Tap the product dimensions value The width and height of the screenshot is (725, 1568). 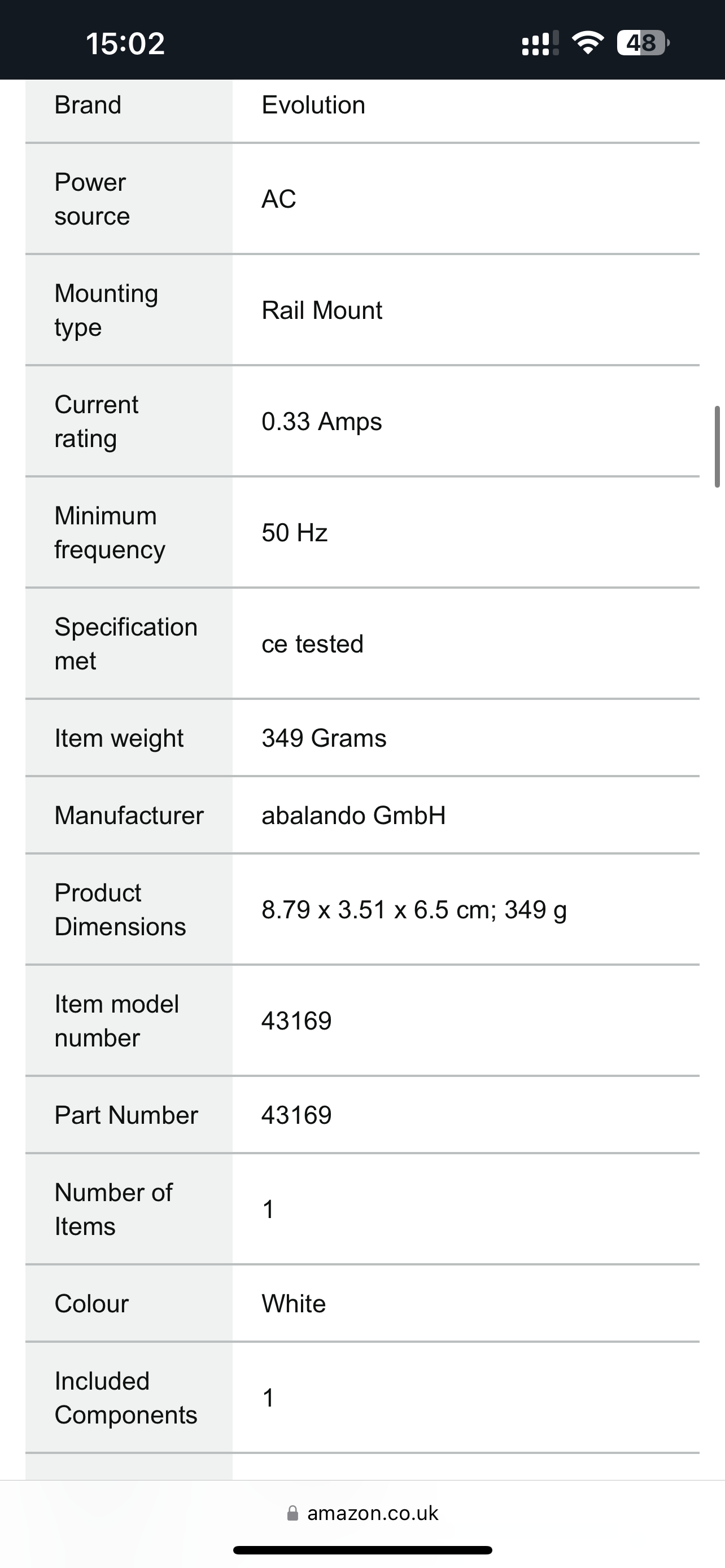click(x=414, y=910)
